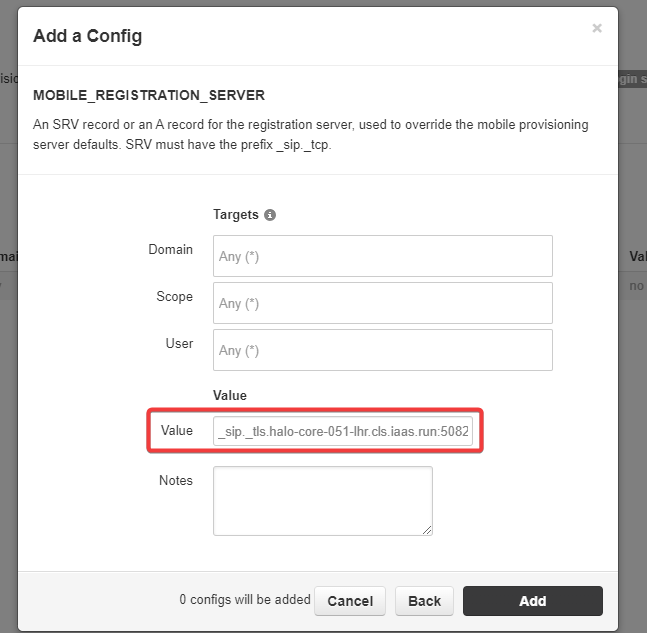Image resolution: width=647 pixels, height=633 pixels.
Task: Click the Scope field label
Action: [174, 296]
